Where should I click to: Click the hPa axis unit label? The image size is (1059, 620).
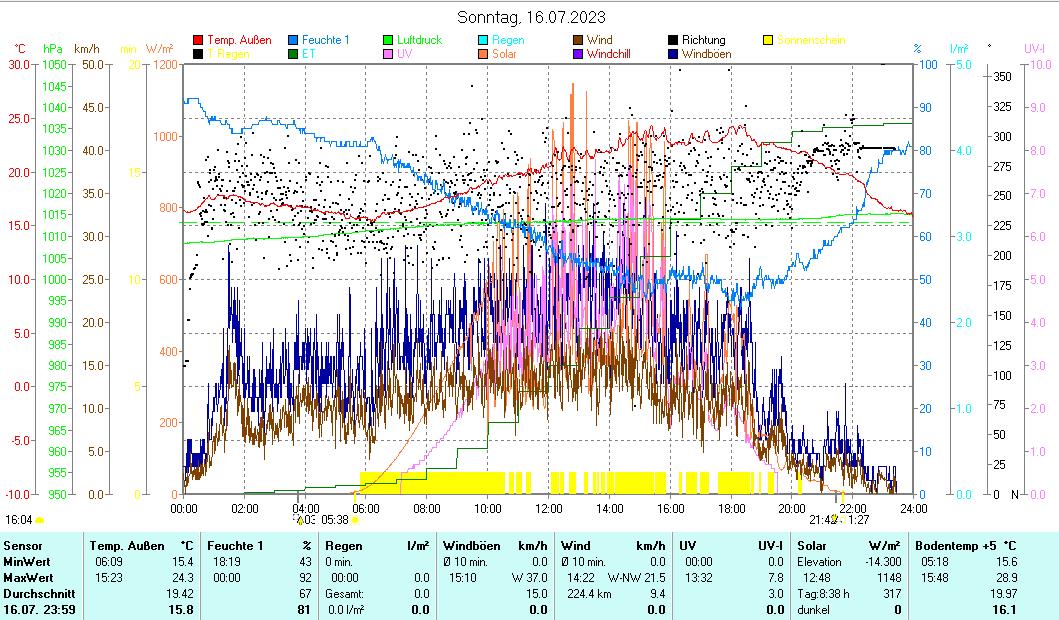pyautogui.click(x=52, y=48)
